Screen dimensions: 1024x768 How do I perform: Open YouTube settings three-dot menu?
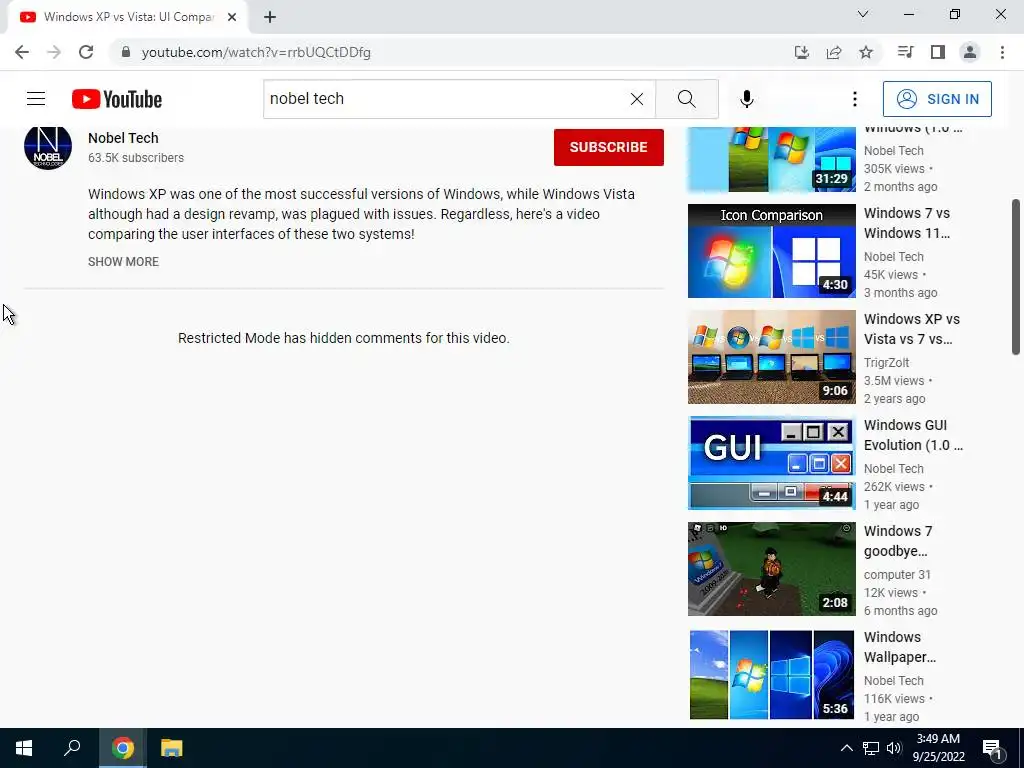(854, 99)
